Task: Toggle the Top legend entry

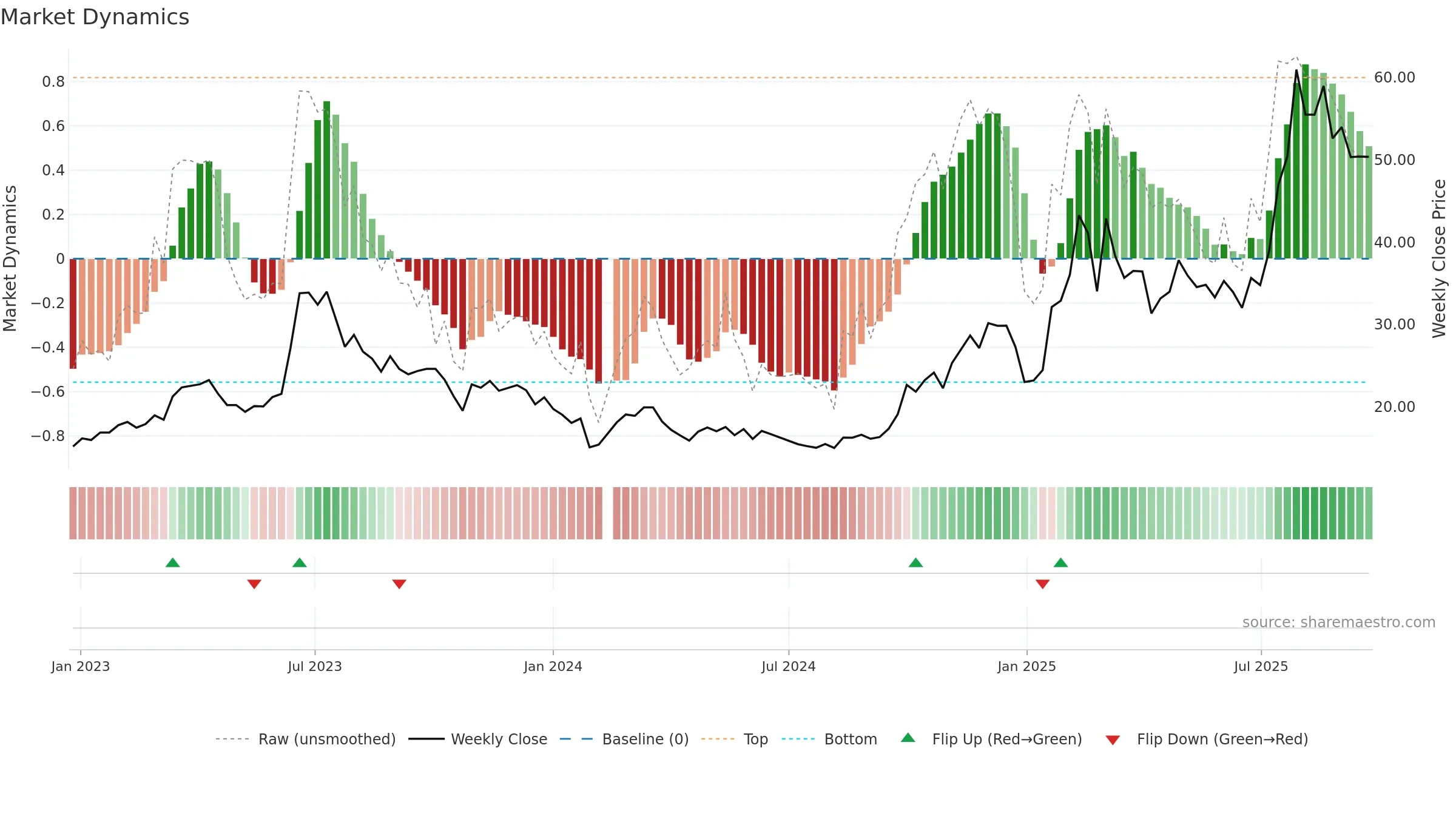Action: point(735,739)
